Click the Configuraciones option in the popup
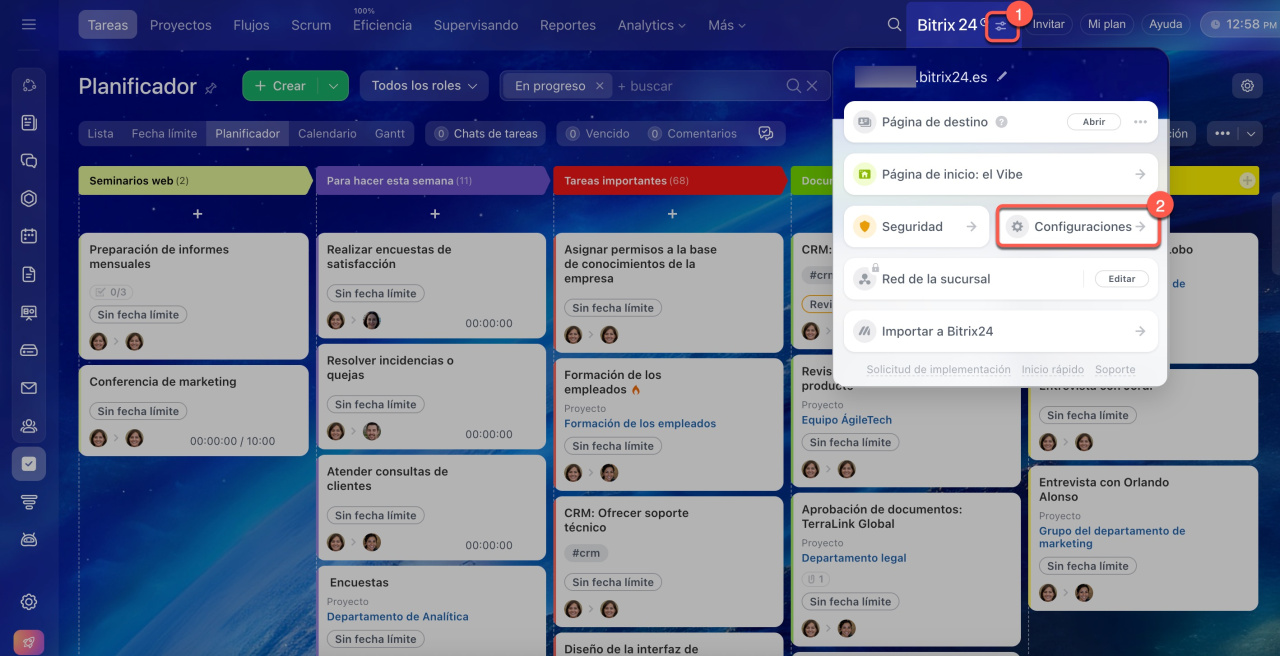This screenshot has height=656, width=1280. pos(1078,227)
